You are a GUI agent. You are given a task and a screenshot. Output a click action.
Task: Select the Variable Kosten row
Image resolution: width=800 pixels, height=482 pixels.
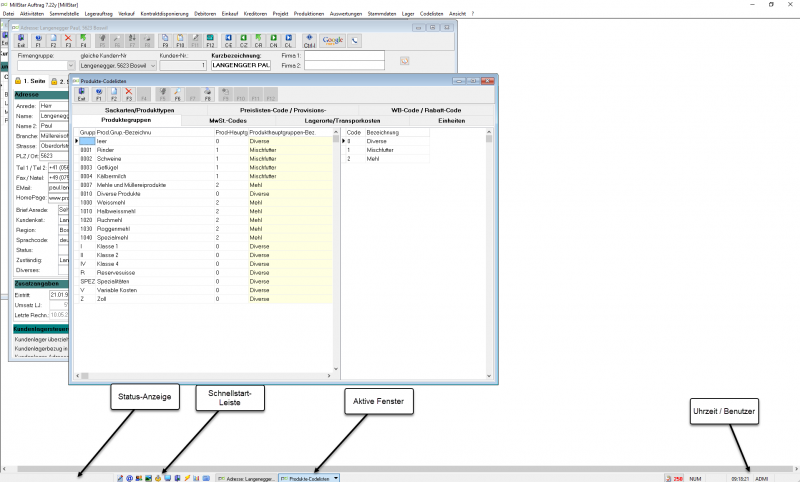pyautogui.click(x=204, y=290)
